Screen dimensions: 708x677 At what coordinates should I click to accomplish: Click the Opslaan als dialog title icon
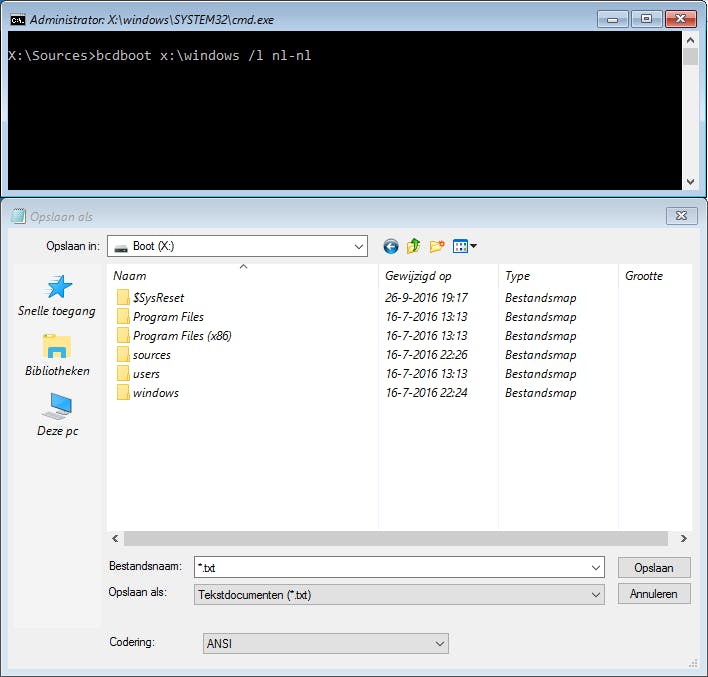click(x=19, y=216)
